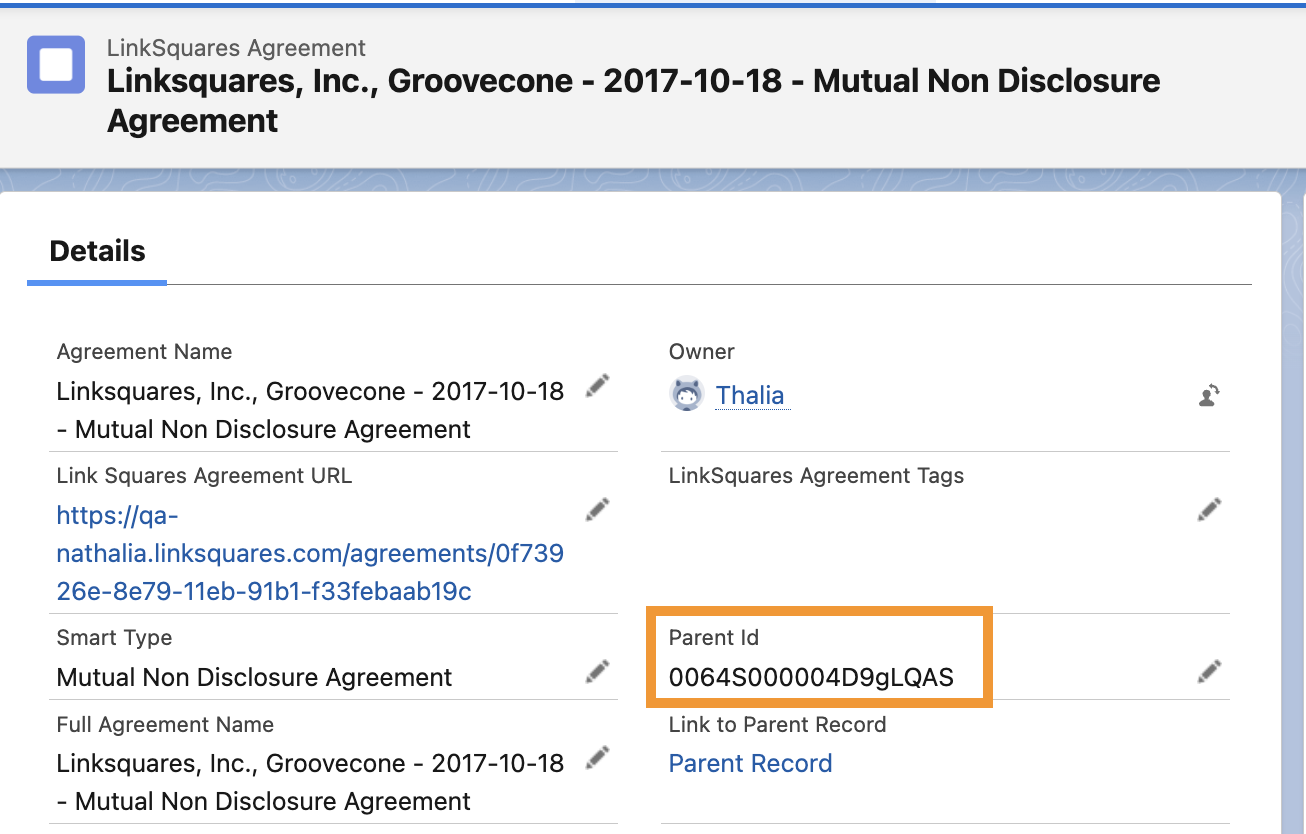Edit the LinkSquares Agreement Tags field

tap(1209, 510)
